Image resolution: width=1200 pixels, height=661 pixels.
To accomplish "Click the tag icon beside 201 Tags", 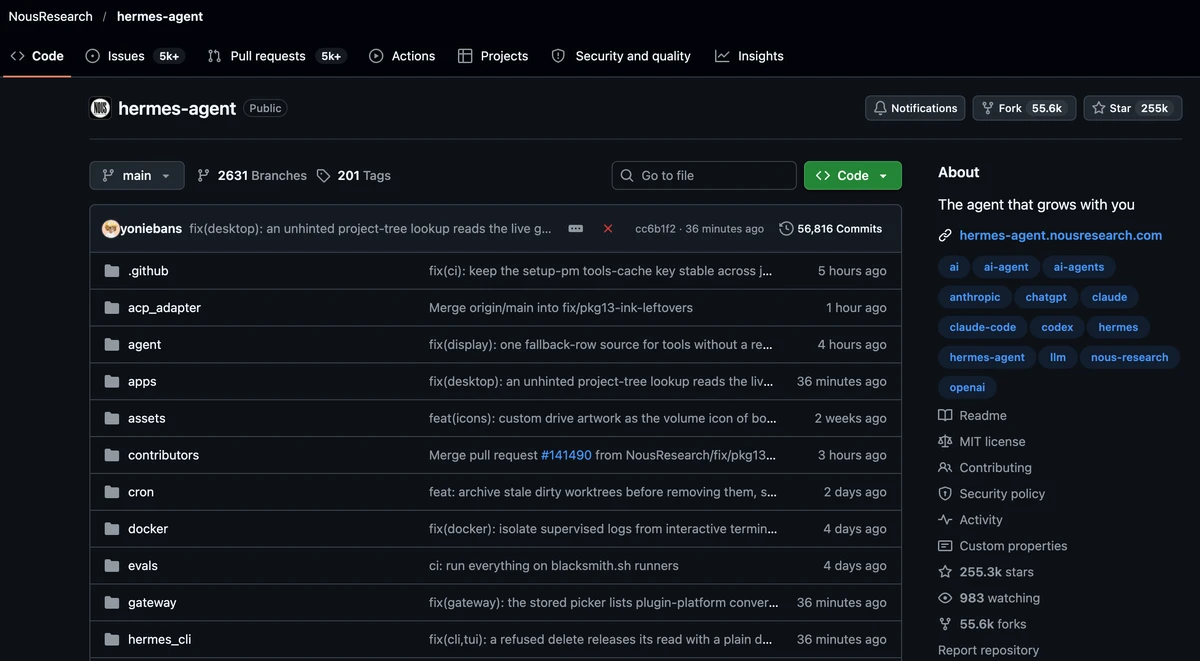I will (323, 175).
